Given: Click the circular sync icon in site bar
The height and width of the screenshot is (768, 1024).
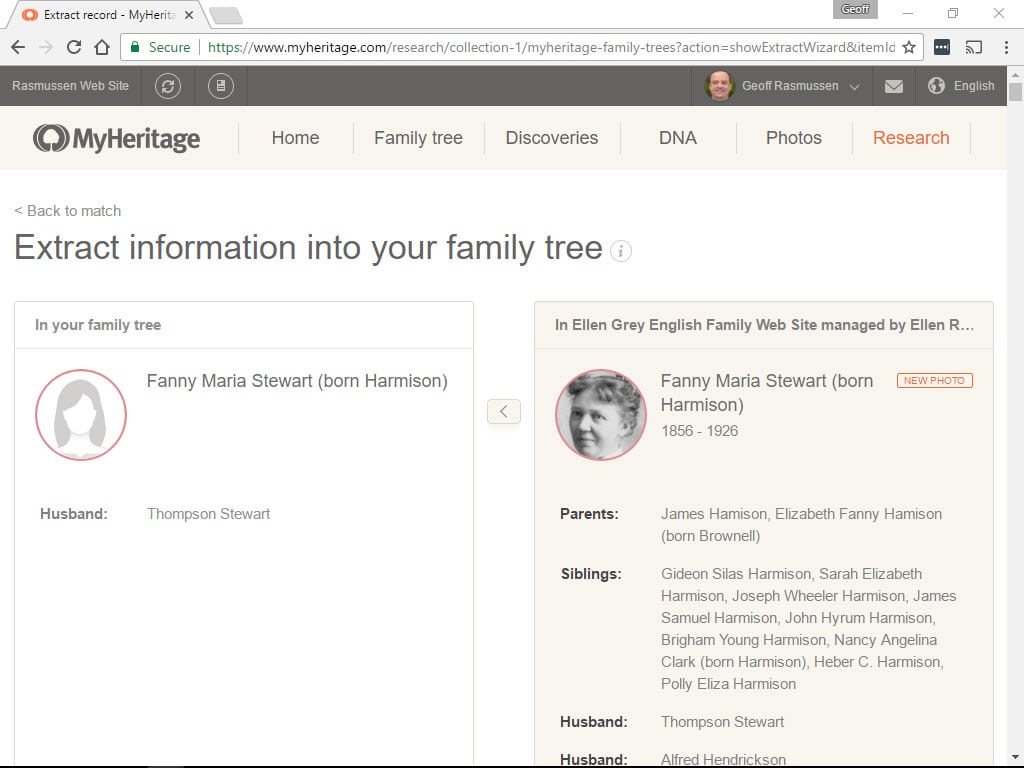Looking at the screenshot, I should click(168, 86).
